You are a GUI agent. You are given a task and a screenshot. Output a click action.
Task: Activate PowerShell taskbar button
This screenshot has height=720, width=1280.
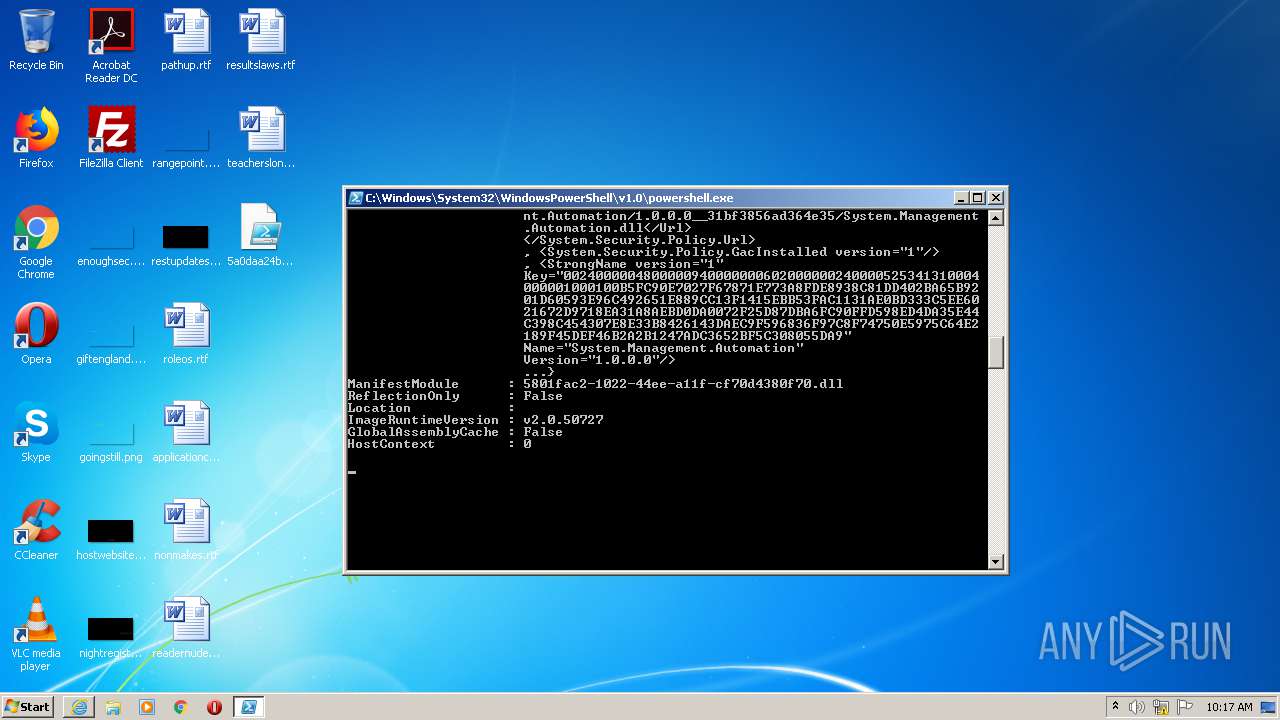[x=249, y=707]
